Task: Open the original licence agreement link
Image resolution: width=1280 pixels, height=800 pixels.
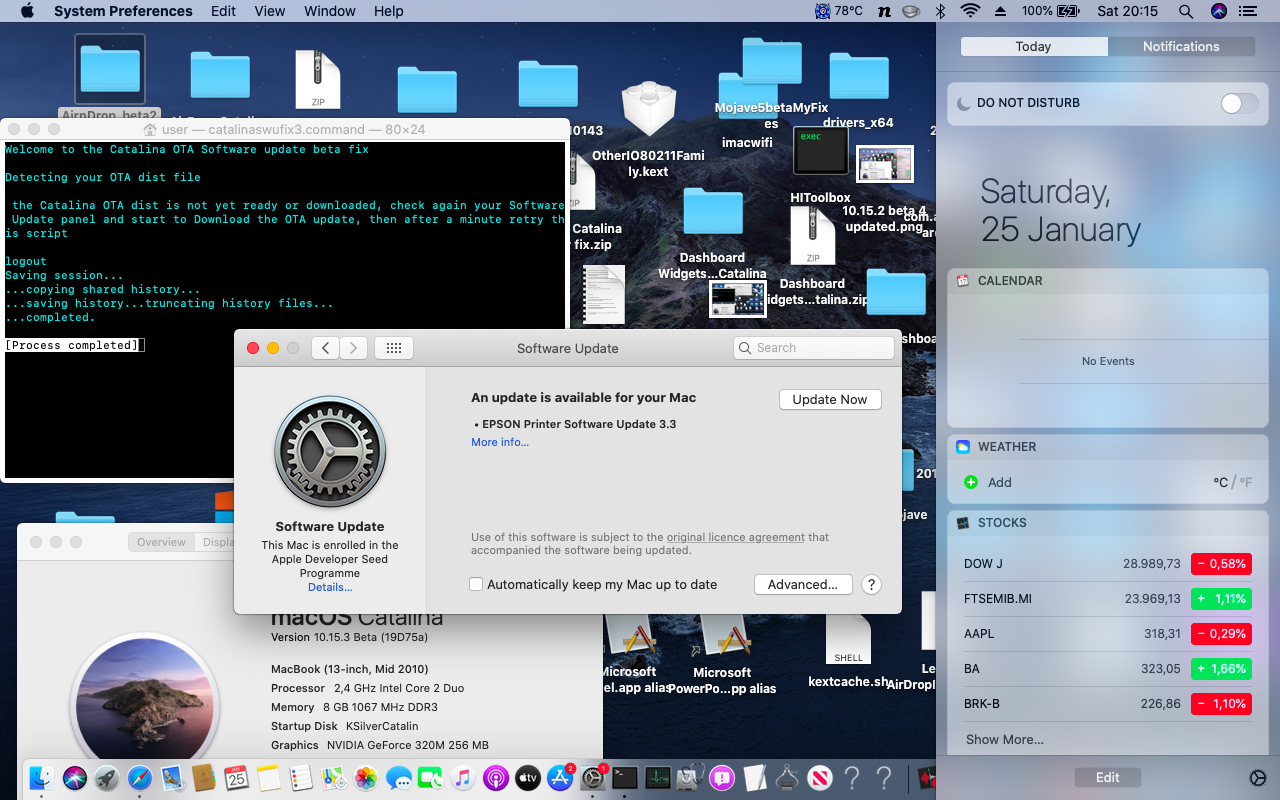Action: tap(736, 537)
